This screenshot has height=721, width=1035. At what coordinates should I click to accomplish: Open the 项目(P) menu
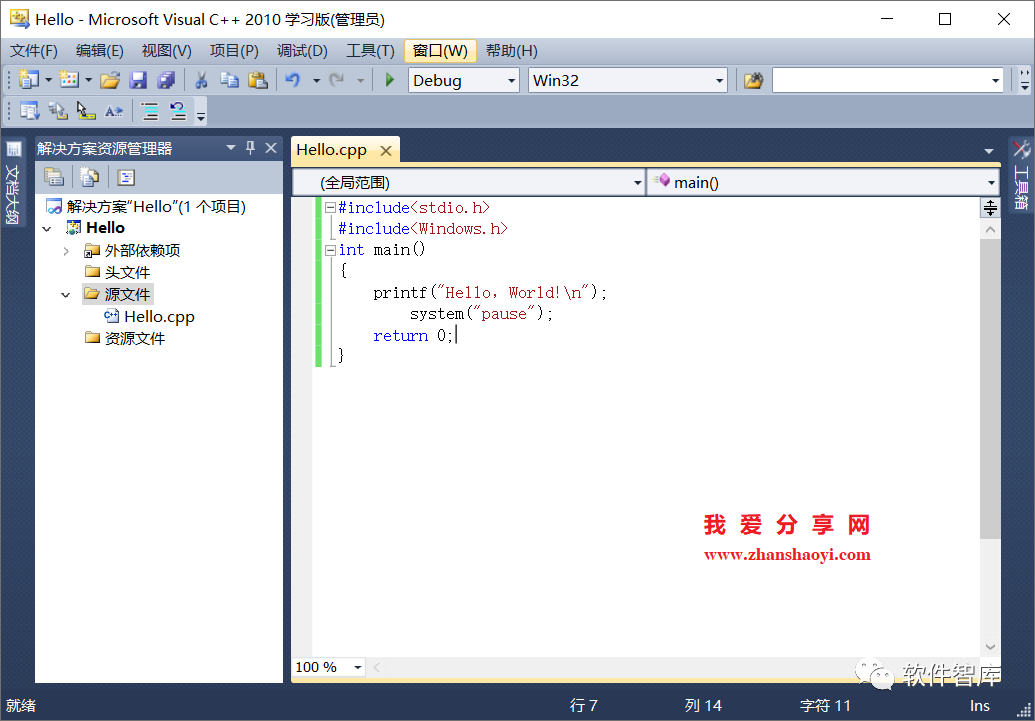pyautogui.click(x=234, y=51)
